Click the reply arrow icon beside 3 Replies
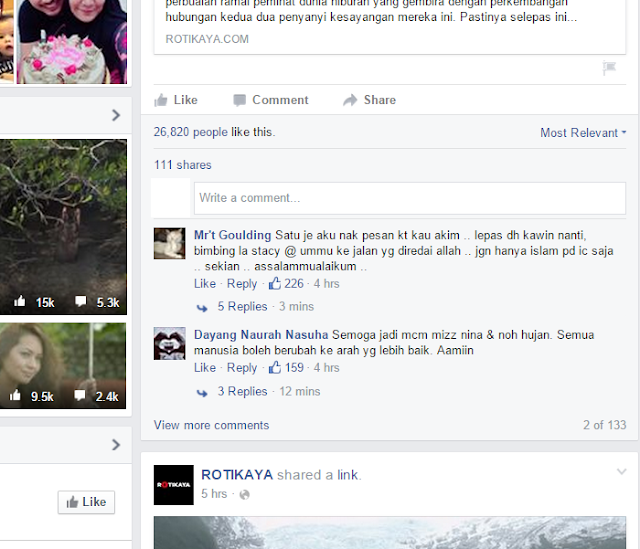This screenshot has width=640, height=549. pos(202,393)
